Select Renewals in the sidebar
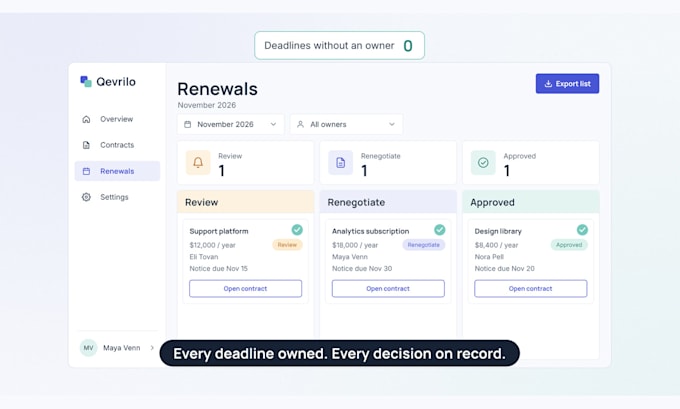Viewport: 680px width, 409px height. (x=117, y=171)
